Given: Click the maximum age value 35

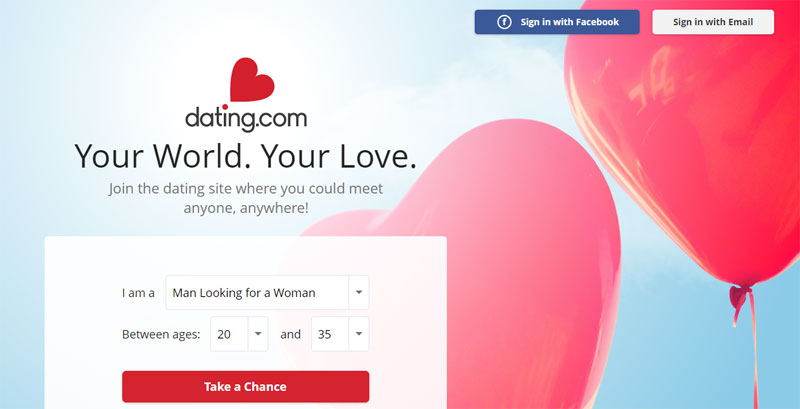Looking at the screenshot, I should [x=324, y=335].
